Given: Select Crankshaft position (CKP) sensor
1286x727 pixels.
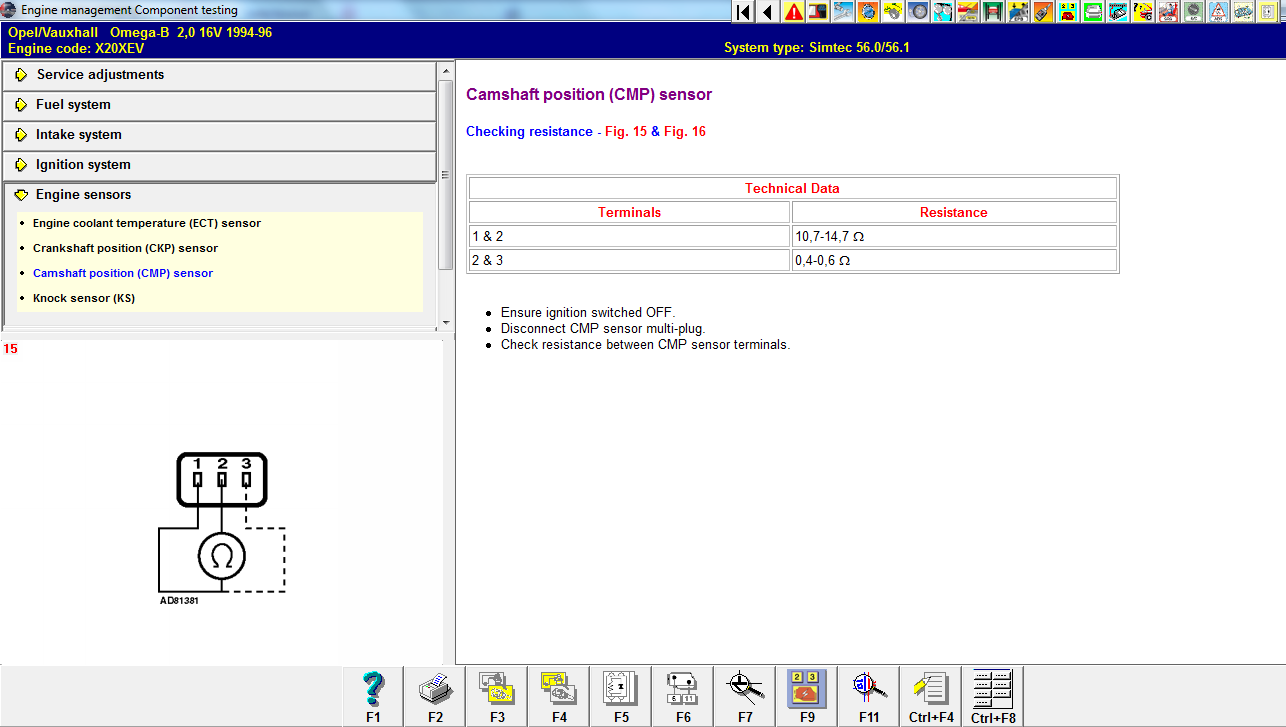Looking at the screenshot, I should click(125, 248).
